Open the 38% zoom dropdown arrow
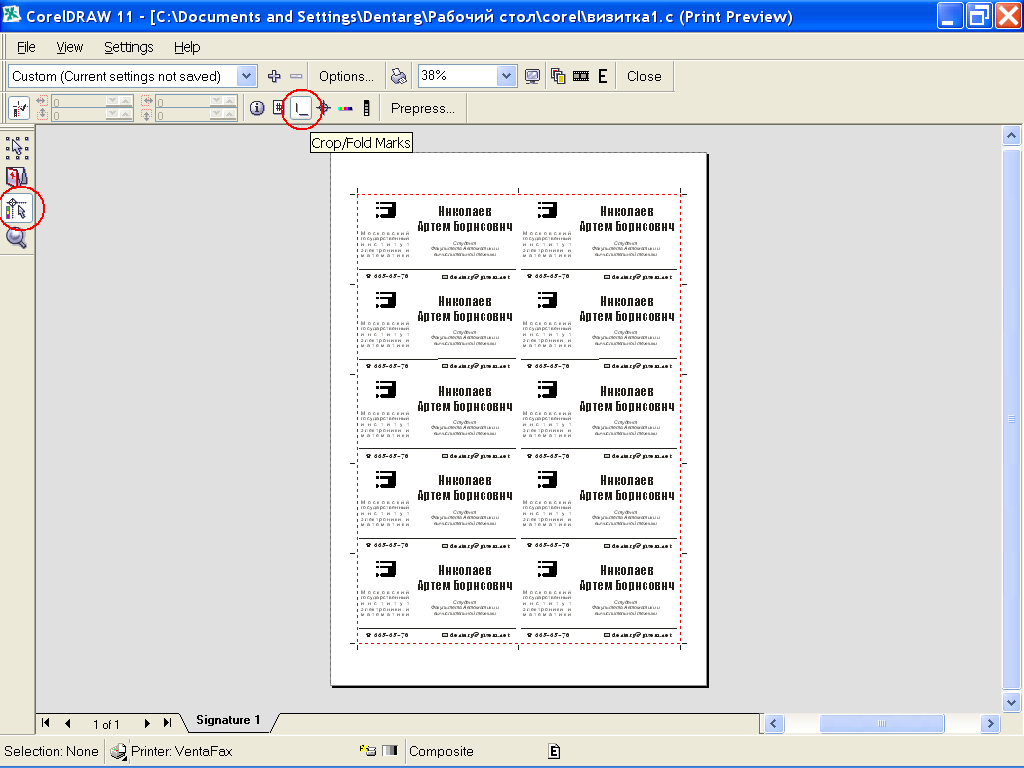This screenshot has width=1024, height=768. [x=507, y=76]
